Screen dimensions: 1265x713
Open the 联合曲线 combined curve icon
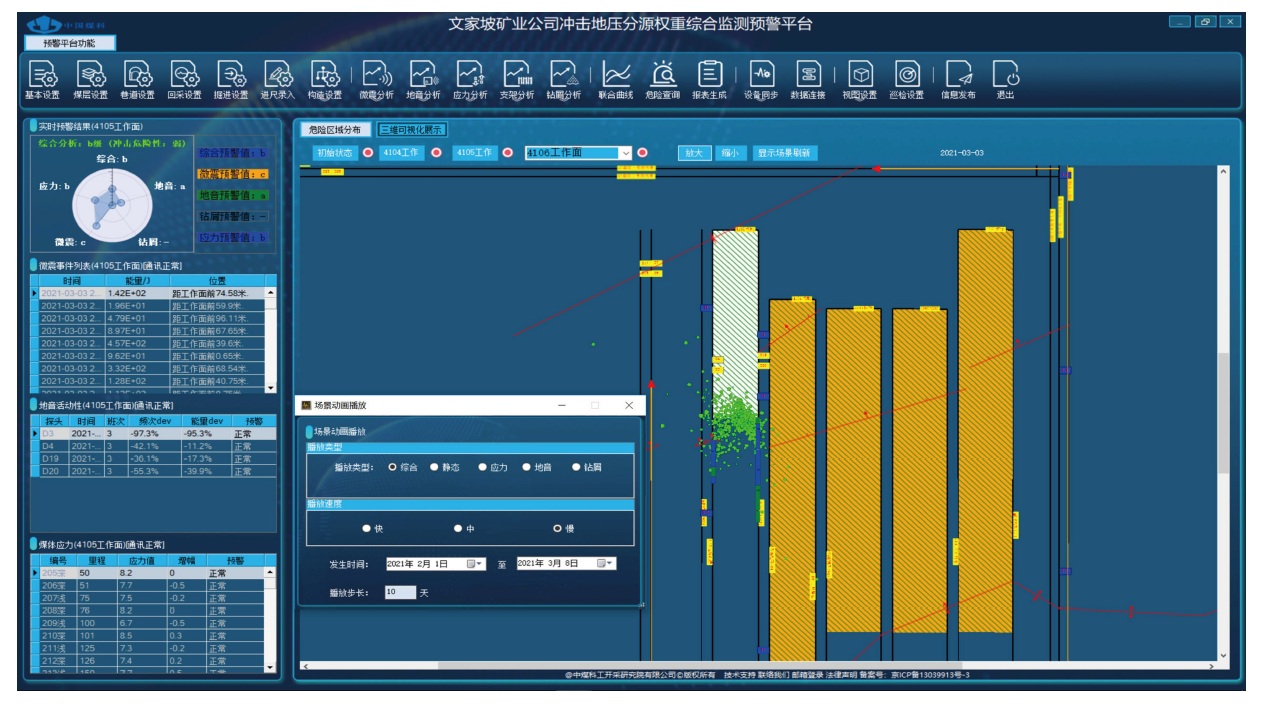click(616, 75)
